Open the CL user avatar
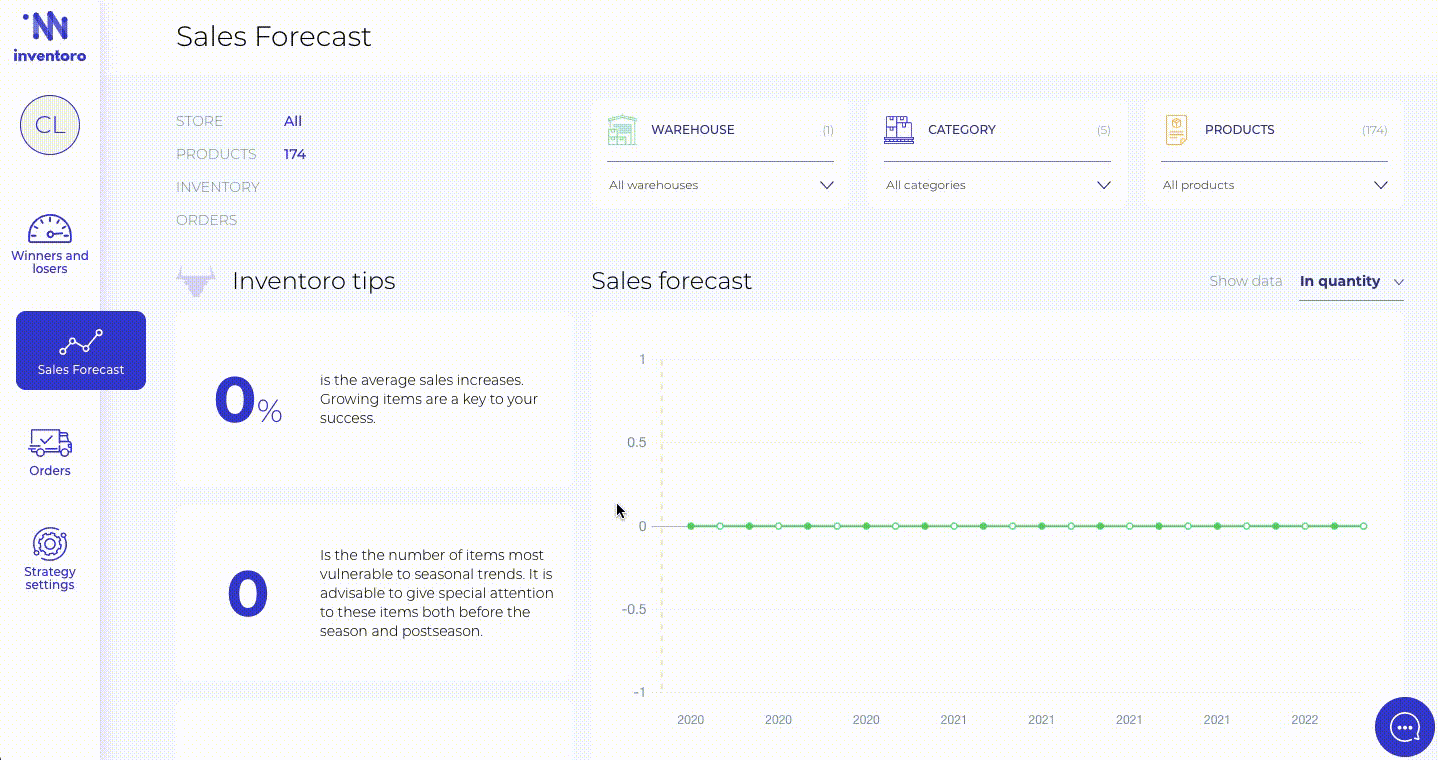This screenshot has width=1438, height=760. [50, 125]
